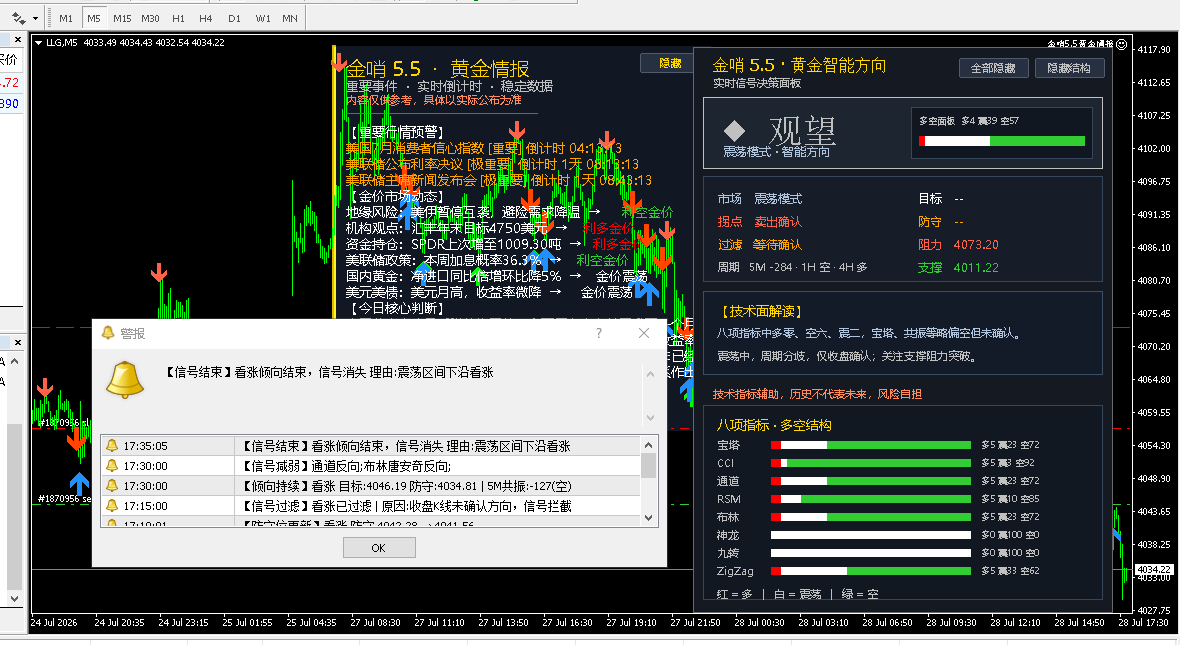This screenshot has height=645, width=1180.
Task: Click the bell icon in 警报 title bar
Action: pos(108,333)
